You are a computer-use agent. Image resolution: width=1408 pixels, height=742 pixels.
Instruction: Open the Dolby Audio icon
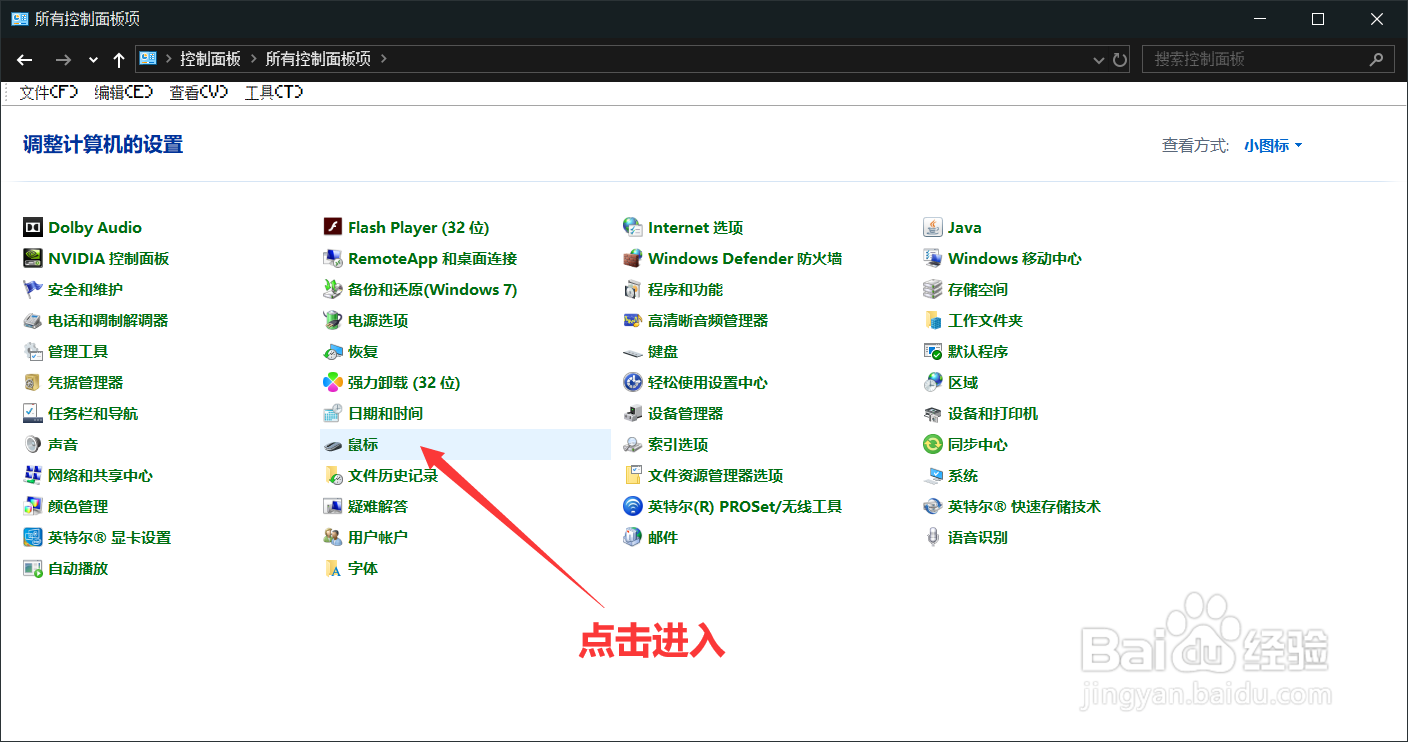click(33, 227)
